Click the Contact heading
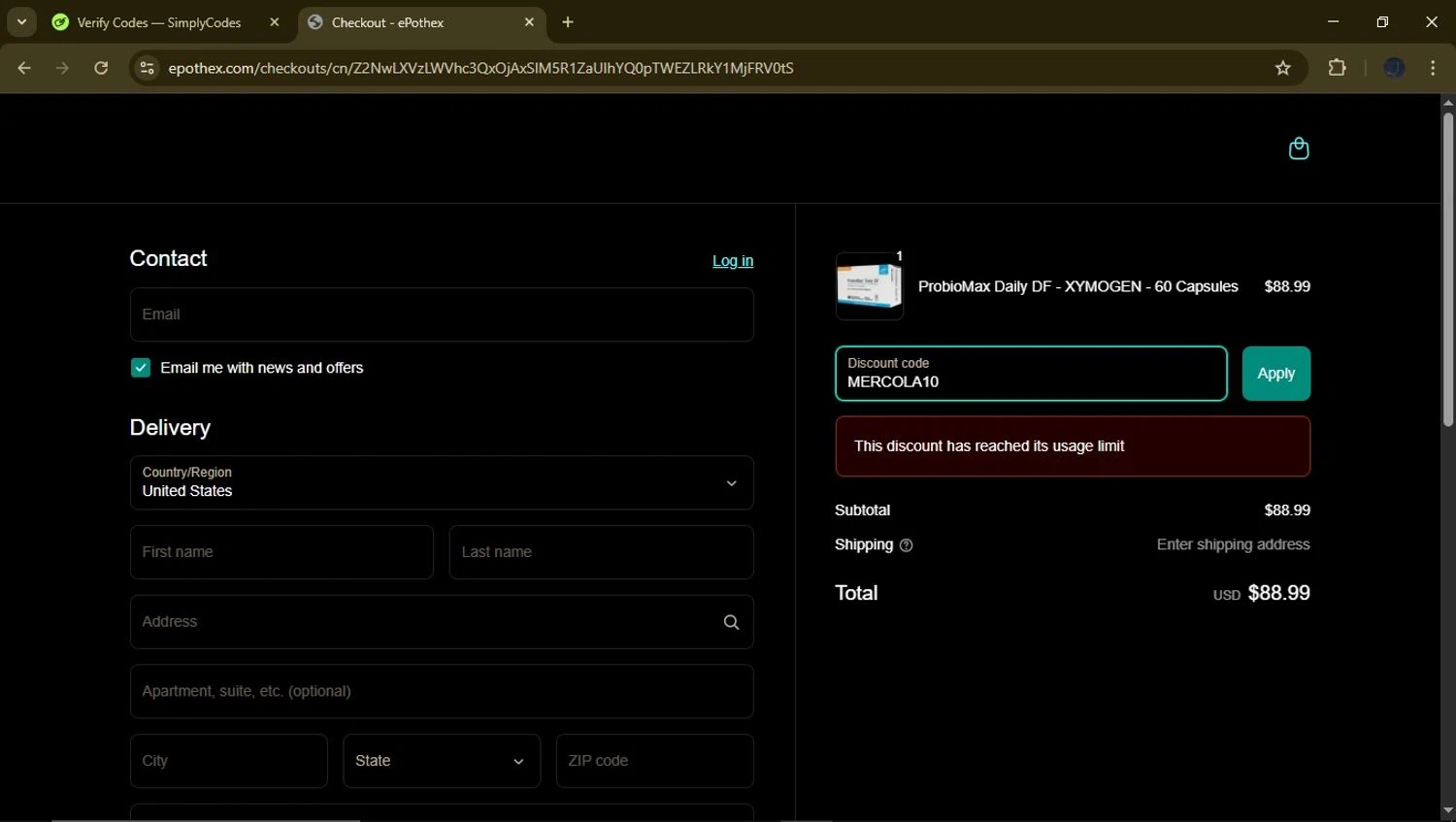 tap(168, 258)
